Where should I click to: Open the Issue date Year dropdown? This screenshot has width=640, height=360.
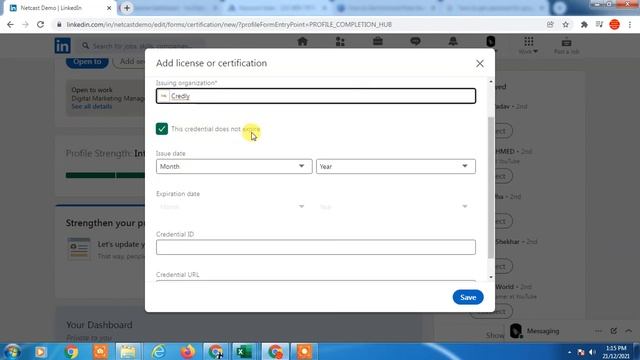[396, 167]
